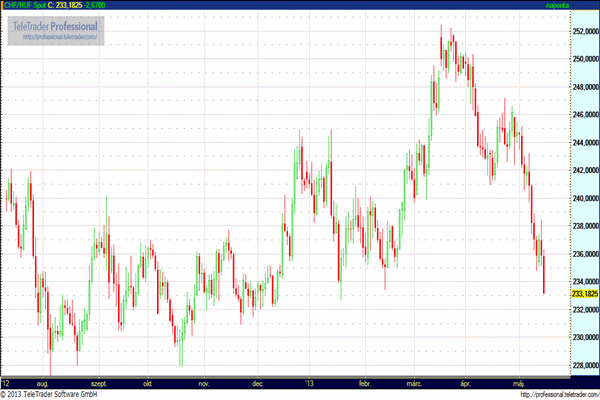The width and height of the screenshot is (600, 400).
Task: Click the 252,0000 price axis label
Action: [583, 31]
